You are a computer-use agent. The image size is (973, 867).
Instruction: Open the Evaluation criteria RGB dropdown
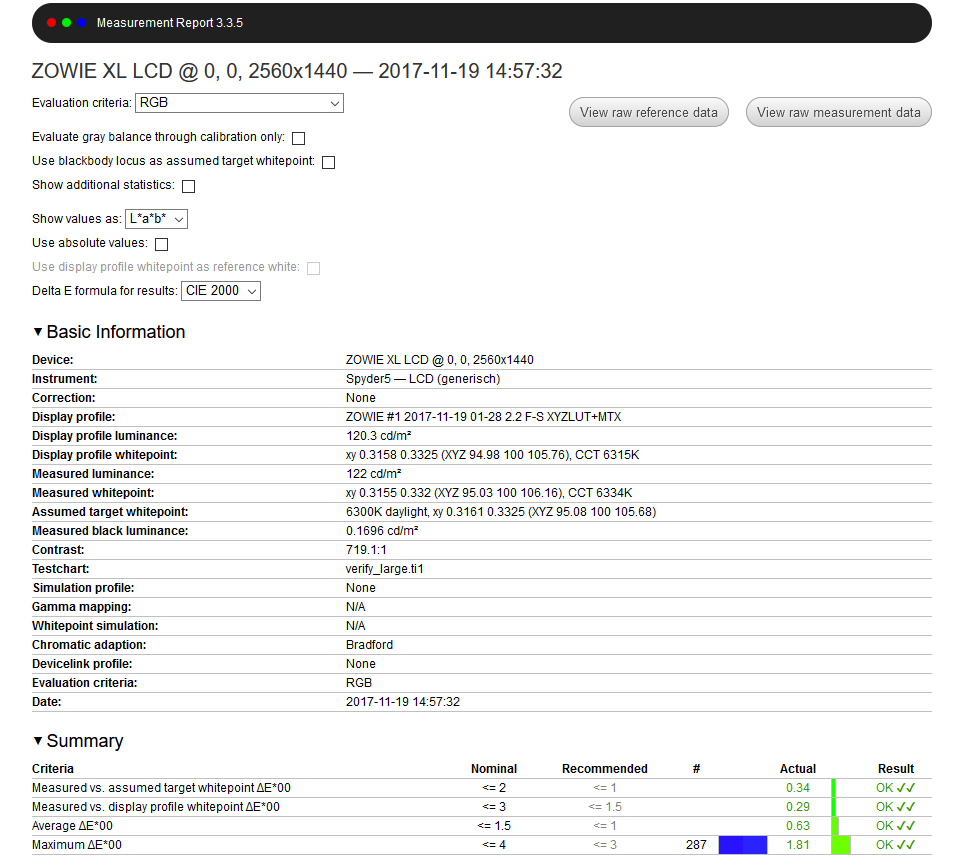point(239,103)
